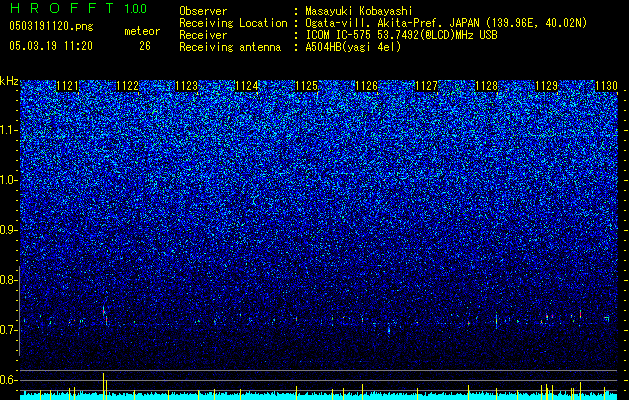Click the 1126 time marker
Image resolution: width=629 pixels, height=400 pixels.
coord(367,86)
